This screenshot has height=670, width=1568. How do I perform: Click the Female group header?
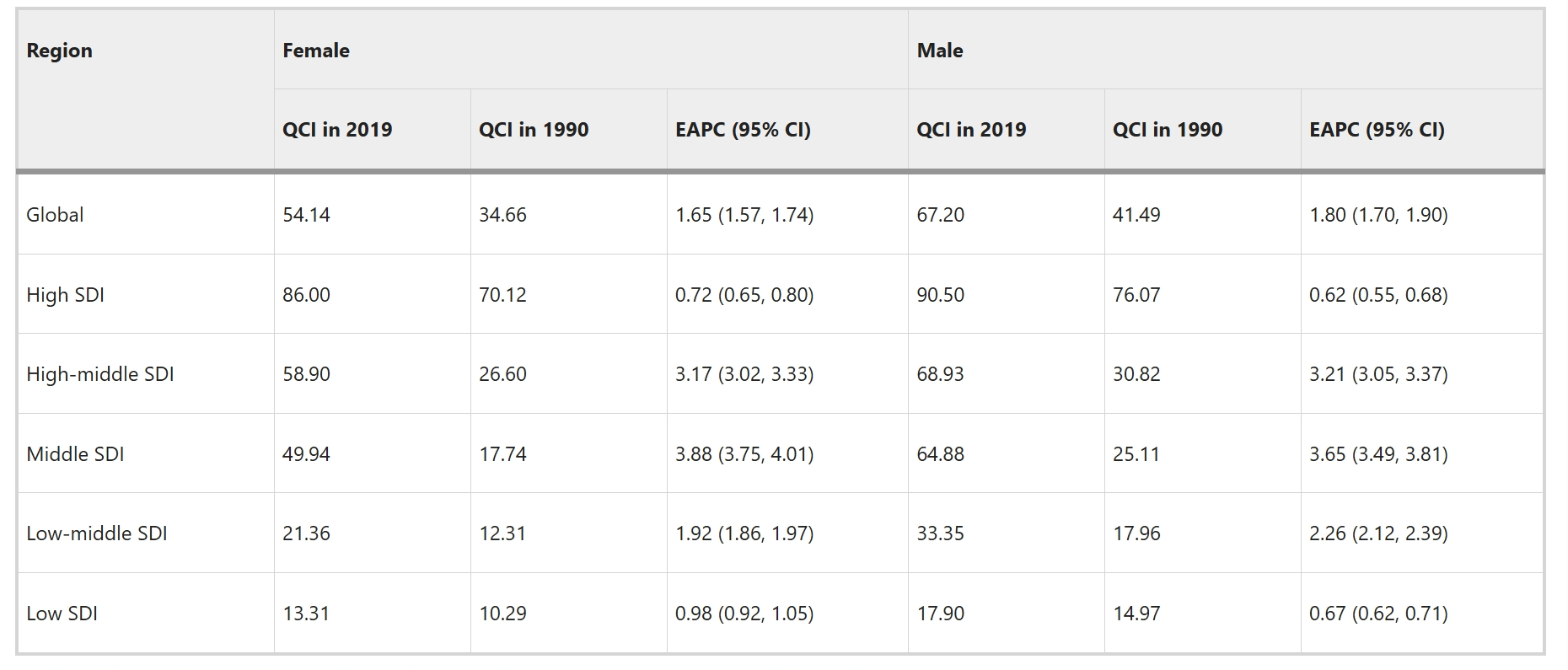(x=316, y=51)
